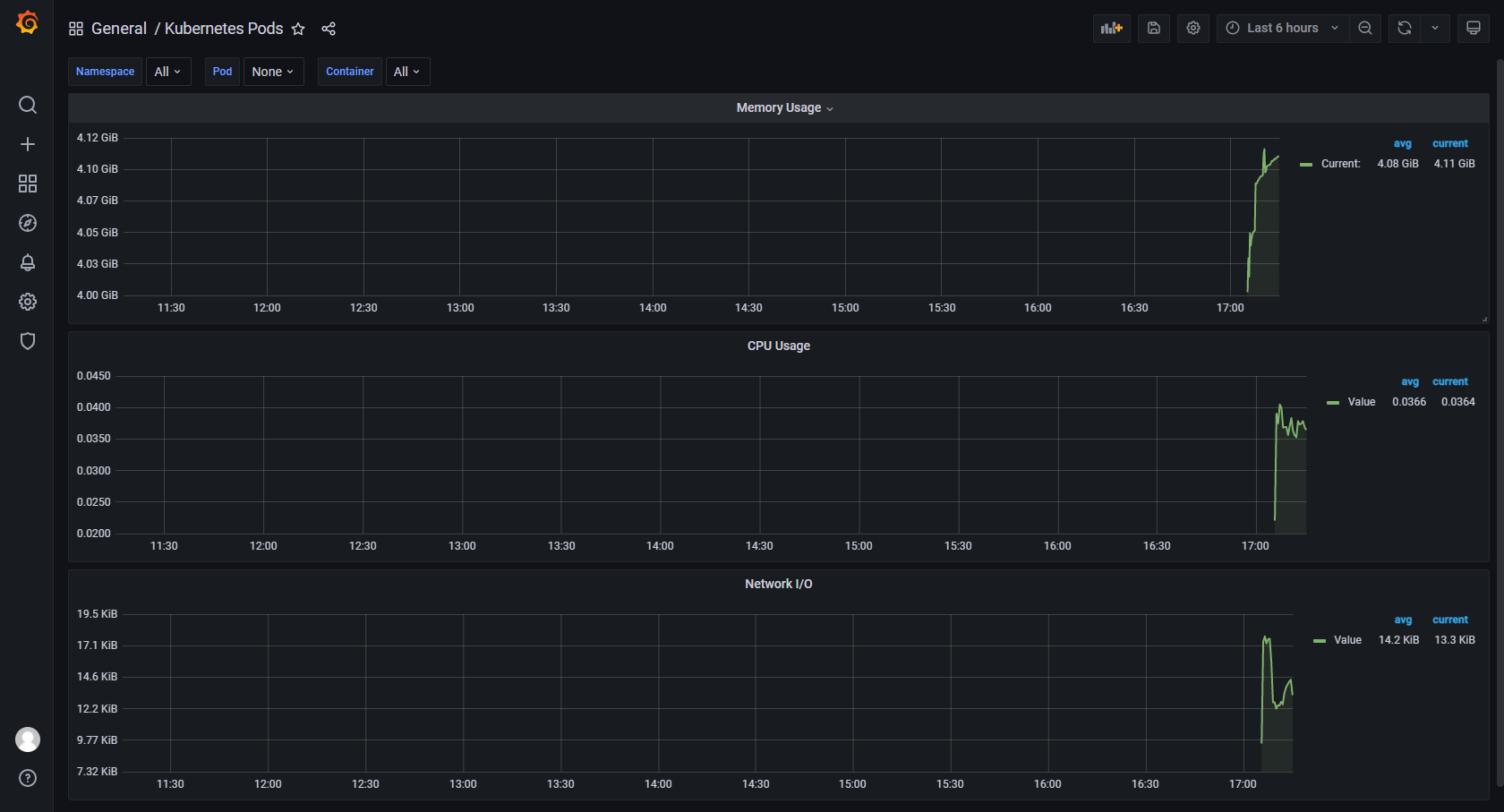Open the Help question mark icon
The height and width of the screenshot is (812, 1504).
tap(28, 778)
